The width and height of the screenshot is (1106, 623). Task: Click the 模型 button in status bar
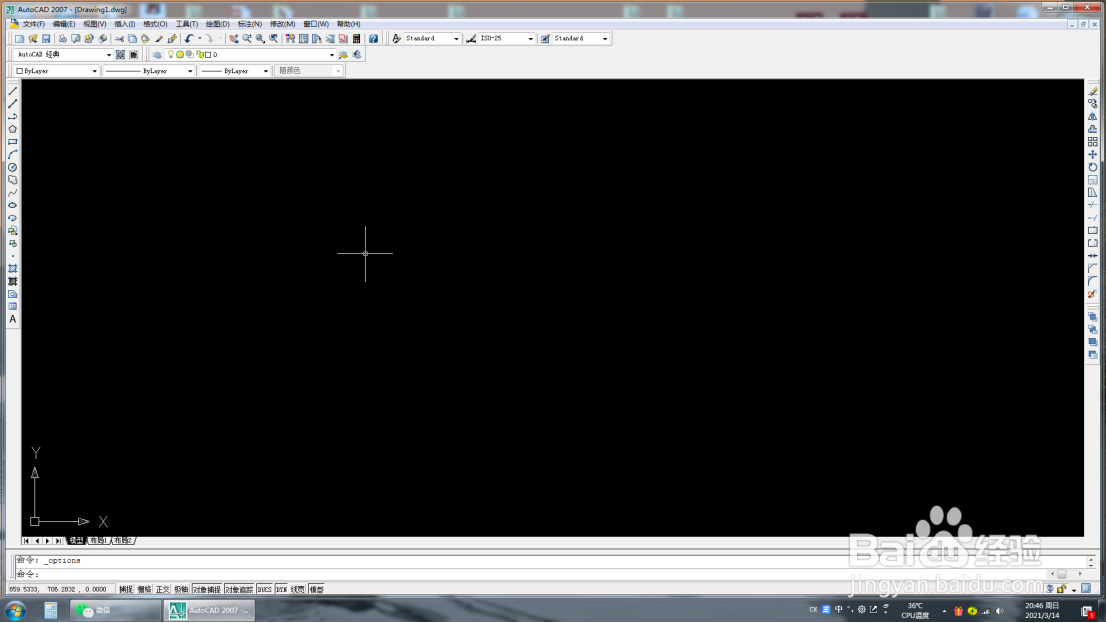(316, 589)
